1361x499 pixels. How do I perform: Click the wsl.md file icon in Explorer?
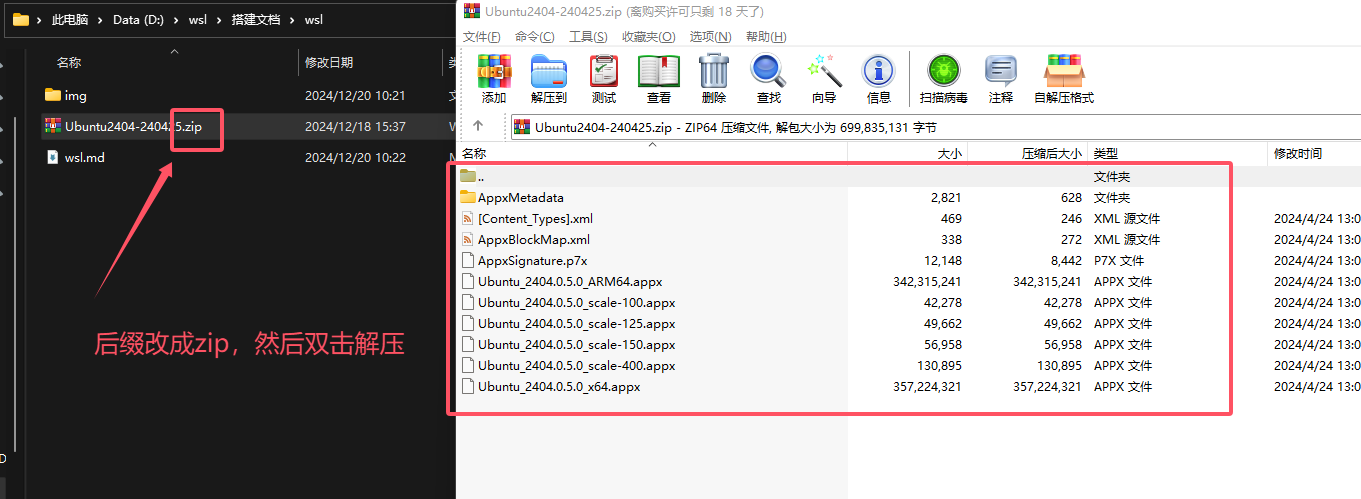coord(53,157)
